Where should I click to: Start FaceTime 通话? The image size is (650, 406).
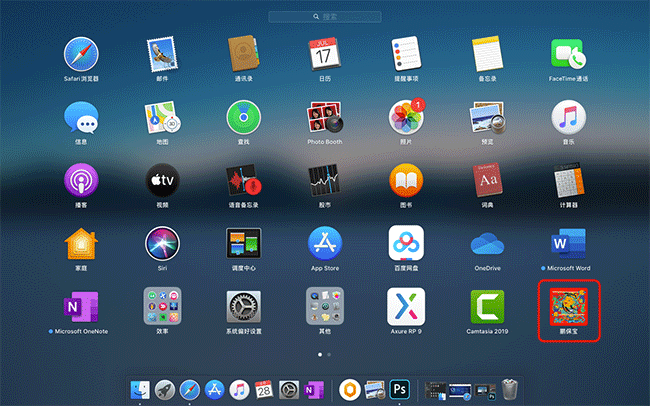click(568, 54)
